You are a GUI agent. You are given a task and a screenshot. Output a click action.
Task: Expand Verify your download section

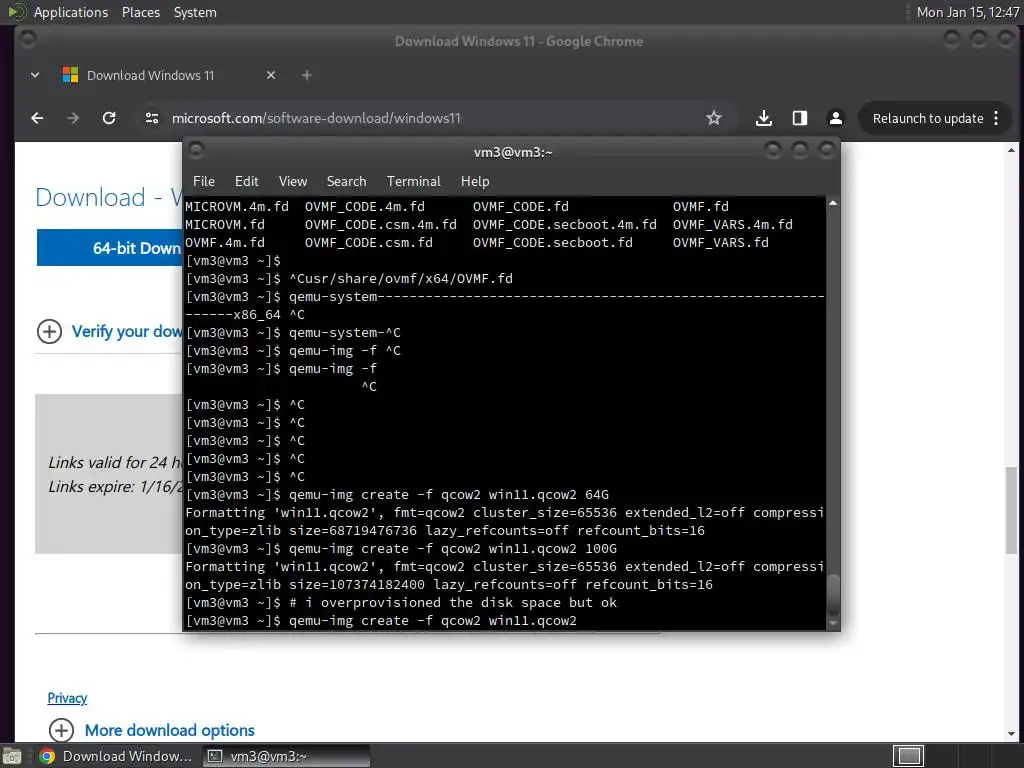[110, 331]
